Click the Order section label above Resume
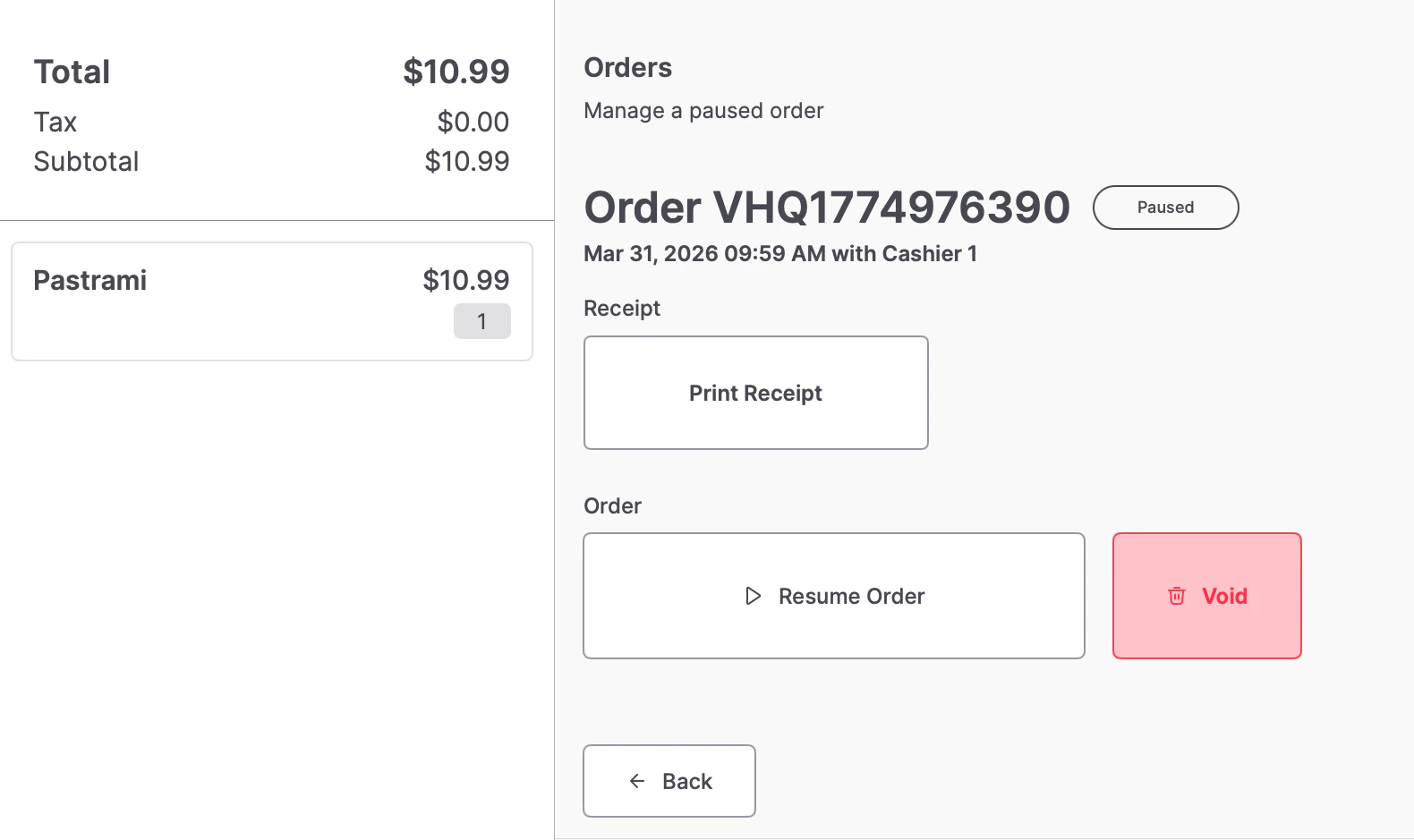Image resolution: width=1414 pixels, height=840 pixels. pos(612,506)
